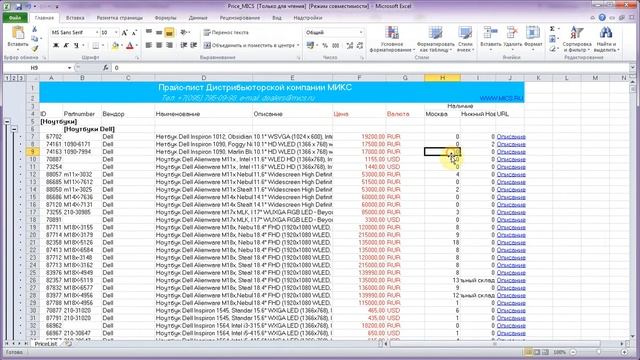Click the Copy icon in the clipboard group

tap(35, 39)
